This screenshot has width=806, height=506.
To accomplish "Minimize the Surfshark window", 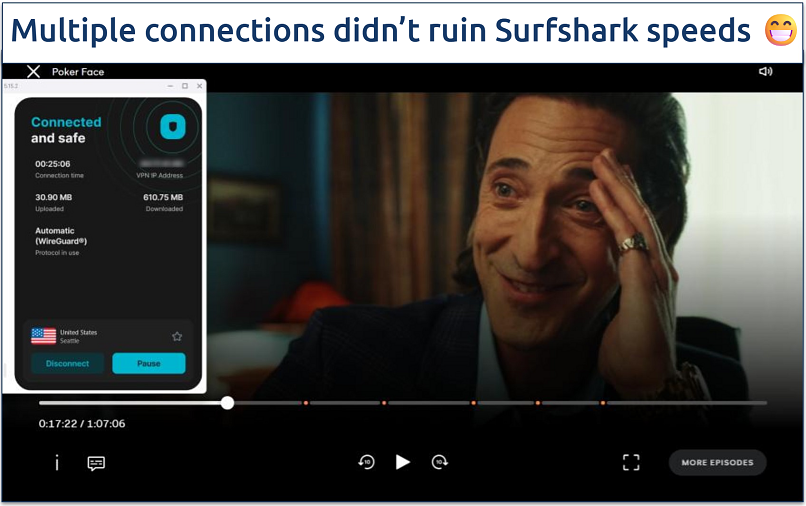I will (170, 86).
